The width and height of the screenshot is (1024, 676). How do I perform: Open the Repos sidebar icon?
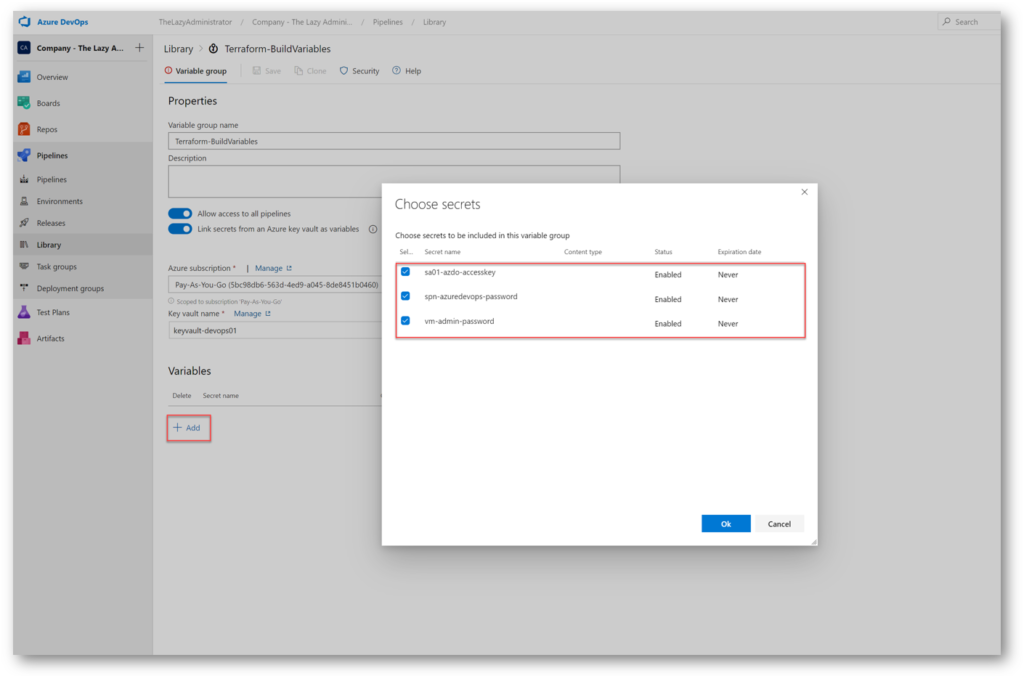tap(24, 129)
